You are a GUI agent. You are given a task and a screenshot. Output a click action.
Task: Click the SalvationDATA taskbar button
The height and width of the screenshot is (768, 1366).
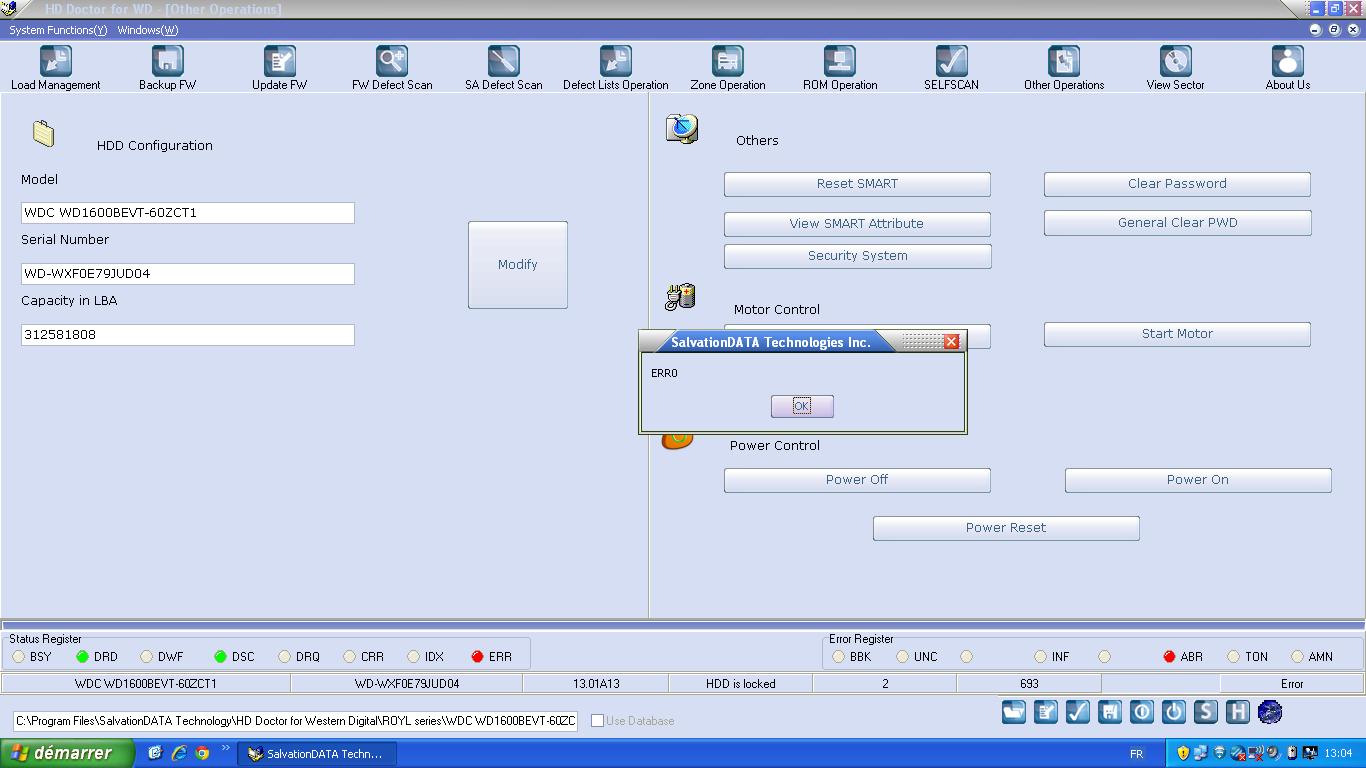click(317, 754)
